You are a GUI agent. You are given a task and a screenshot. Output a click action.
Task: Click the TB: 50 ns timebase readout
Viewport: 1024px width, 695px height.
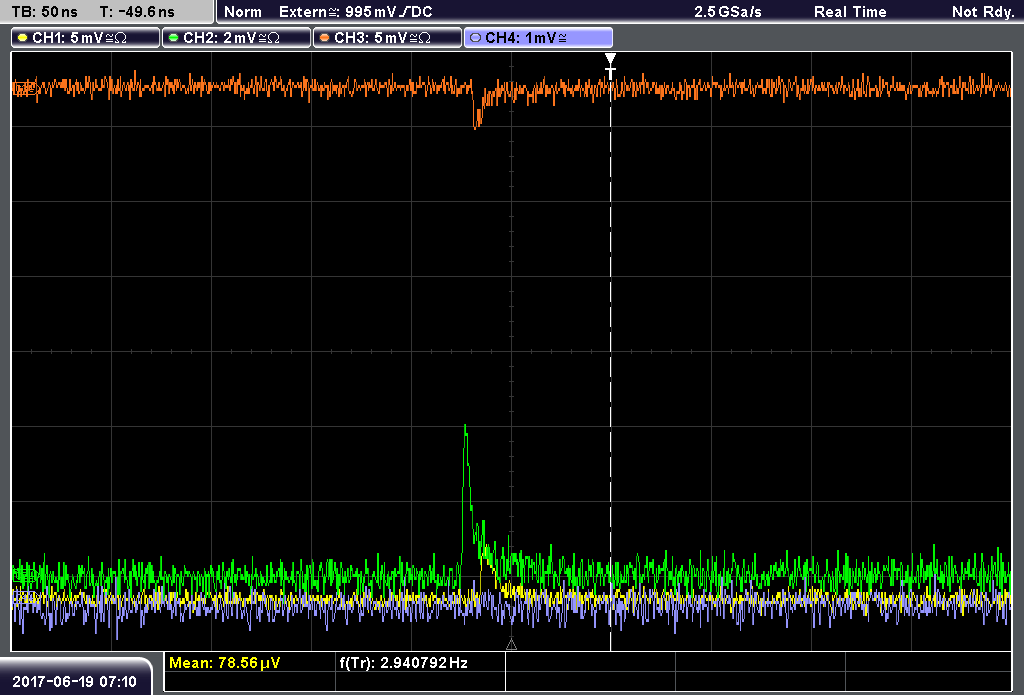pyautogui.click(x=44, y=12)
